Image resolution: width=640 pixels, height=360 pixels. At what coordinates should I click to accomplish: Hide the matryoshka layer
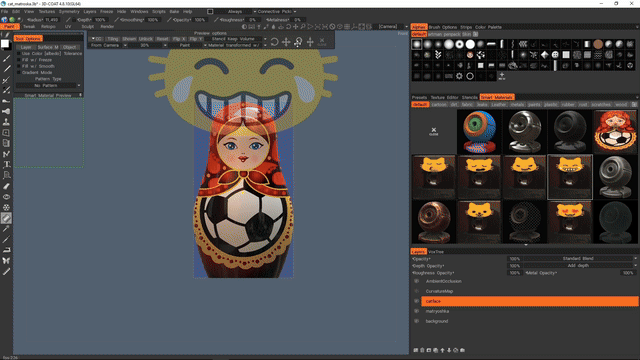(416, 311)
